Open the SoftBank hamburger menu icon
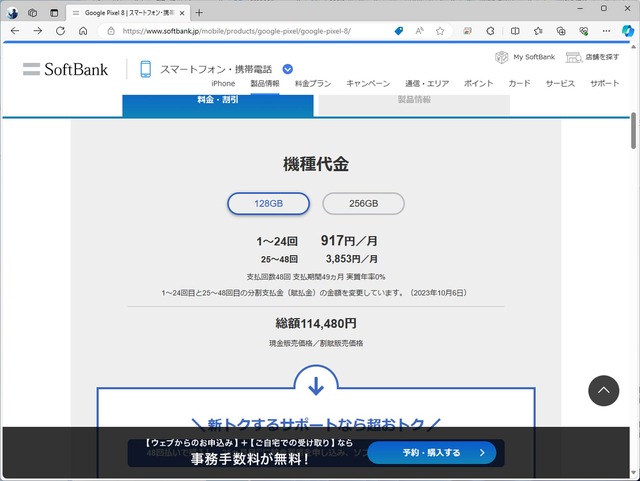 point(31,69)
